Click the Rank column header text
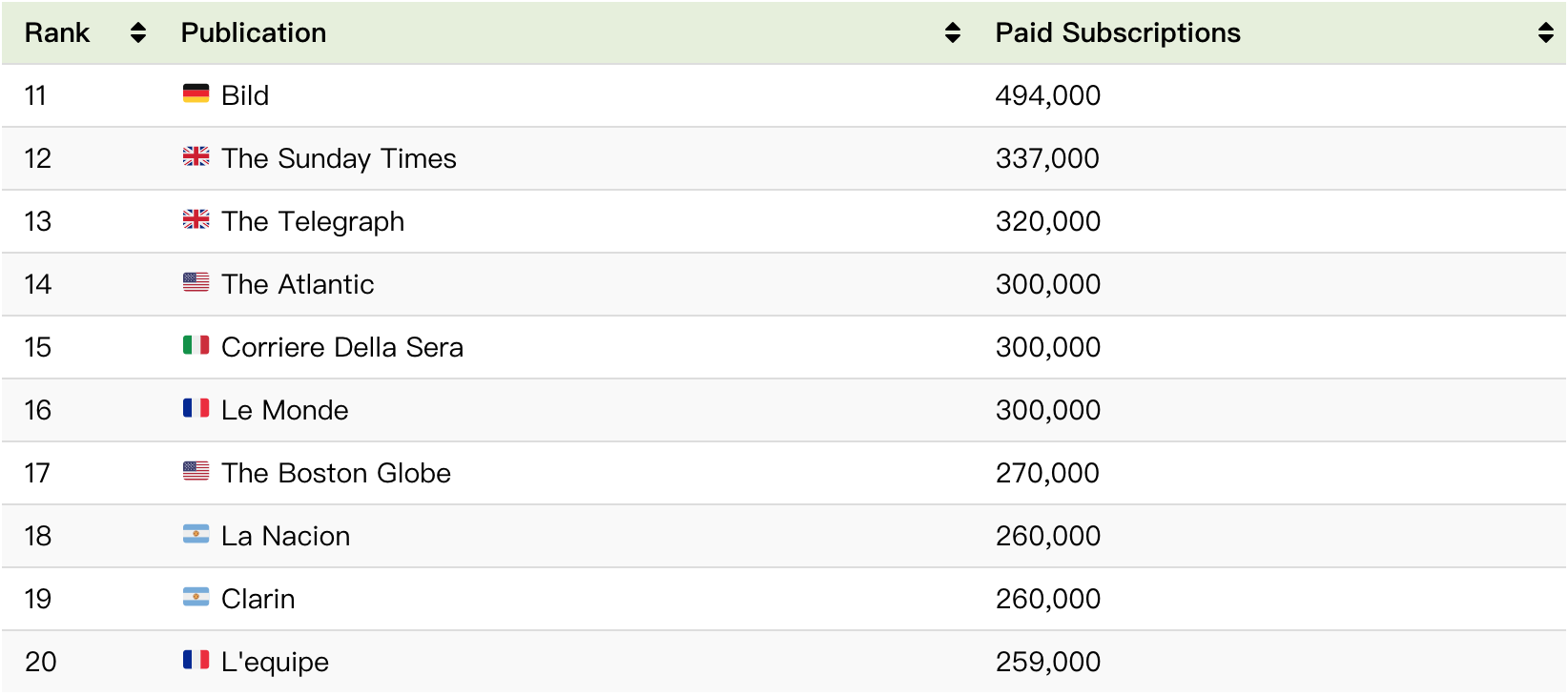Viewport: 1568px width, 696px height. (57, 32)
